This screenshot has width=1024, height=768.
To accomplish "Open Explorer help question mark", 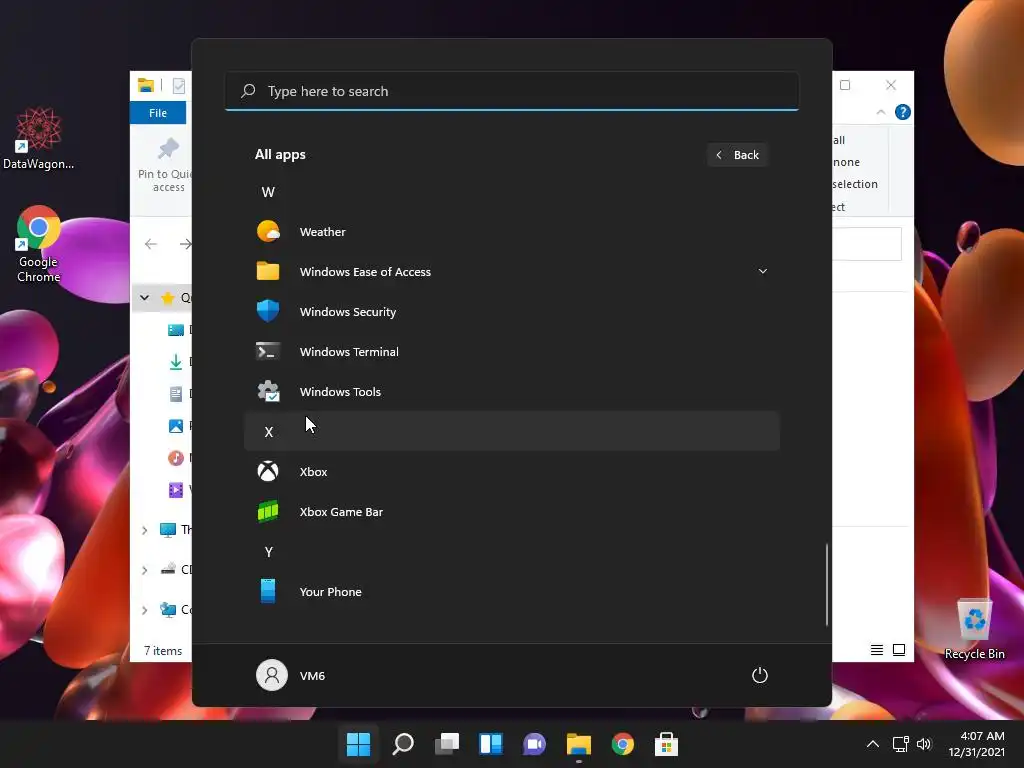I will 903,112.
